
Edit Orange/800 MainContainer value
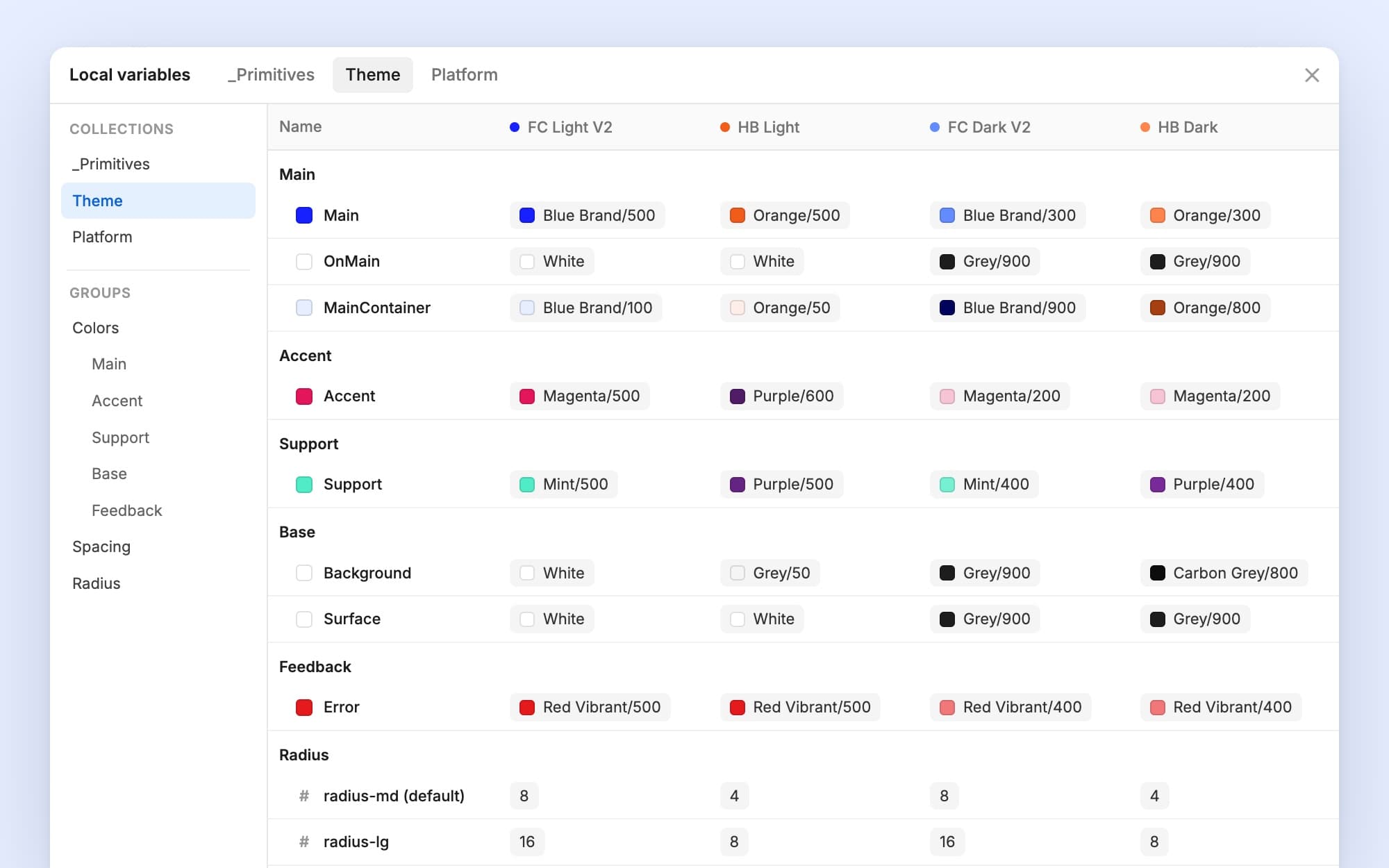coord(1206,308)
